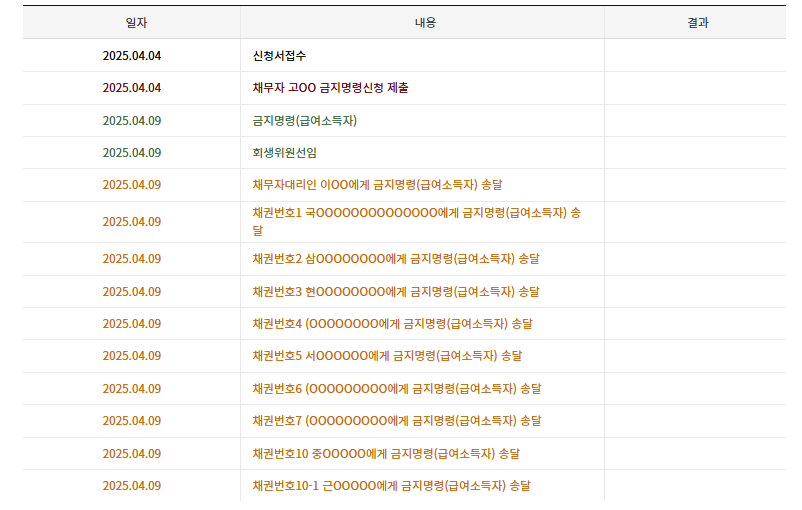Screen dimensions: 802x510
Task: Click the '채권번호7' 송달 entry
Action: pos(397,420)
